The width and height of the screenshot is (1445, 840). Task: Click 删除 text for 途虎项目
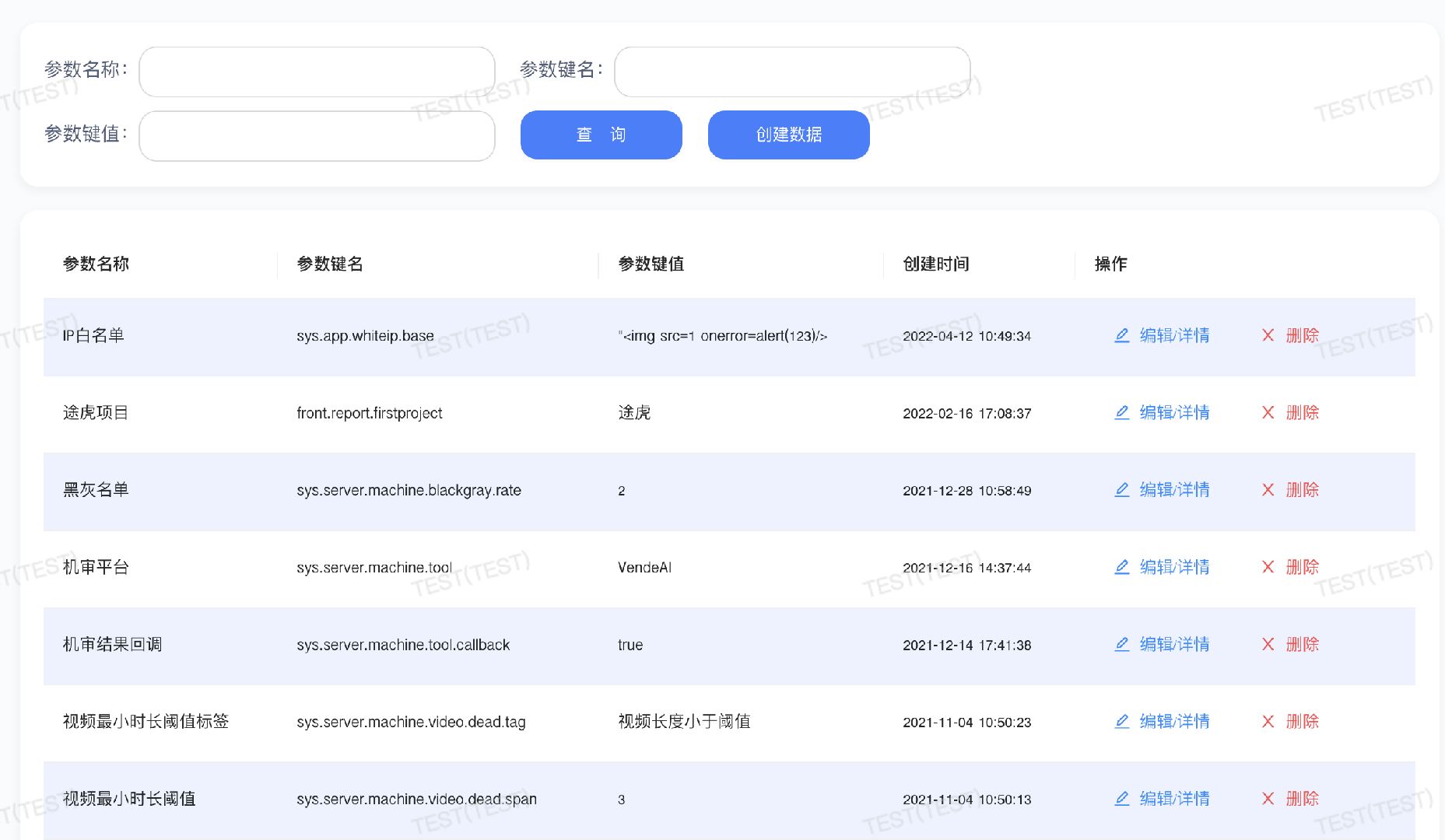(x=1303, y=412)
